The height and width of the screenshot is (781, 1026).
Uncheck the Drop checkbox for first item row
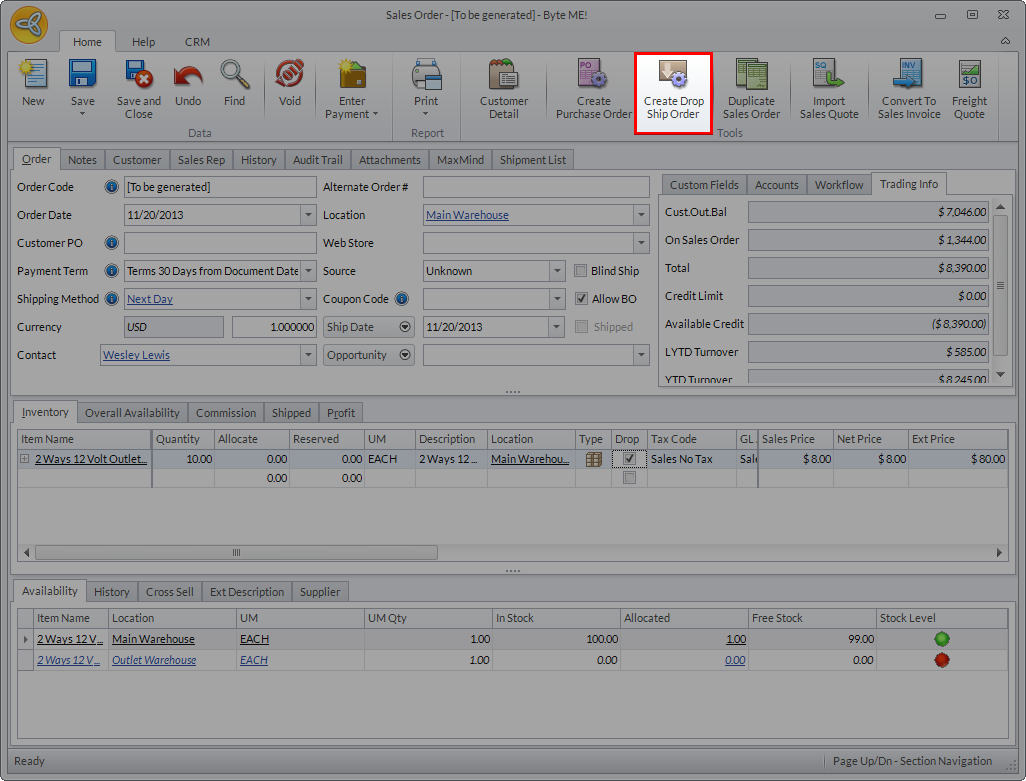(629, 459)
